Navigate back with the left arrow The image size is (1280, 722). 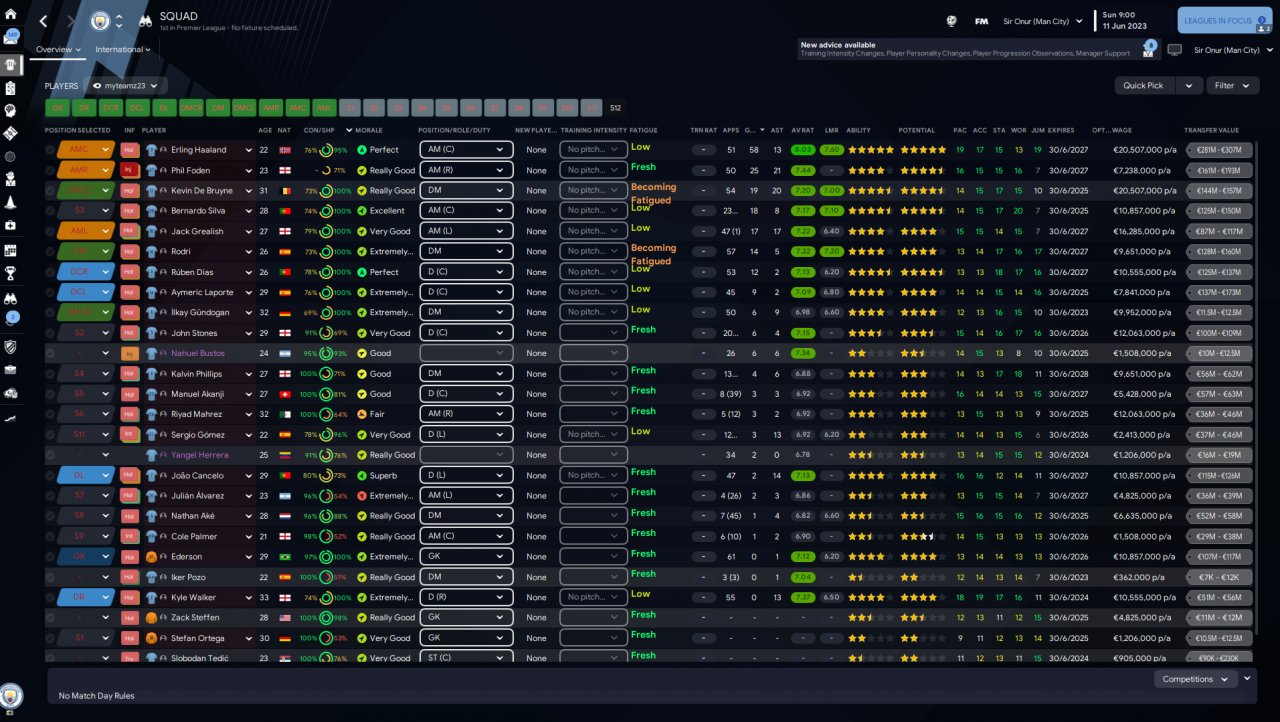point(43,21)
